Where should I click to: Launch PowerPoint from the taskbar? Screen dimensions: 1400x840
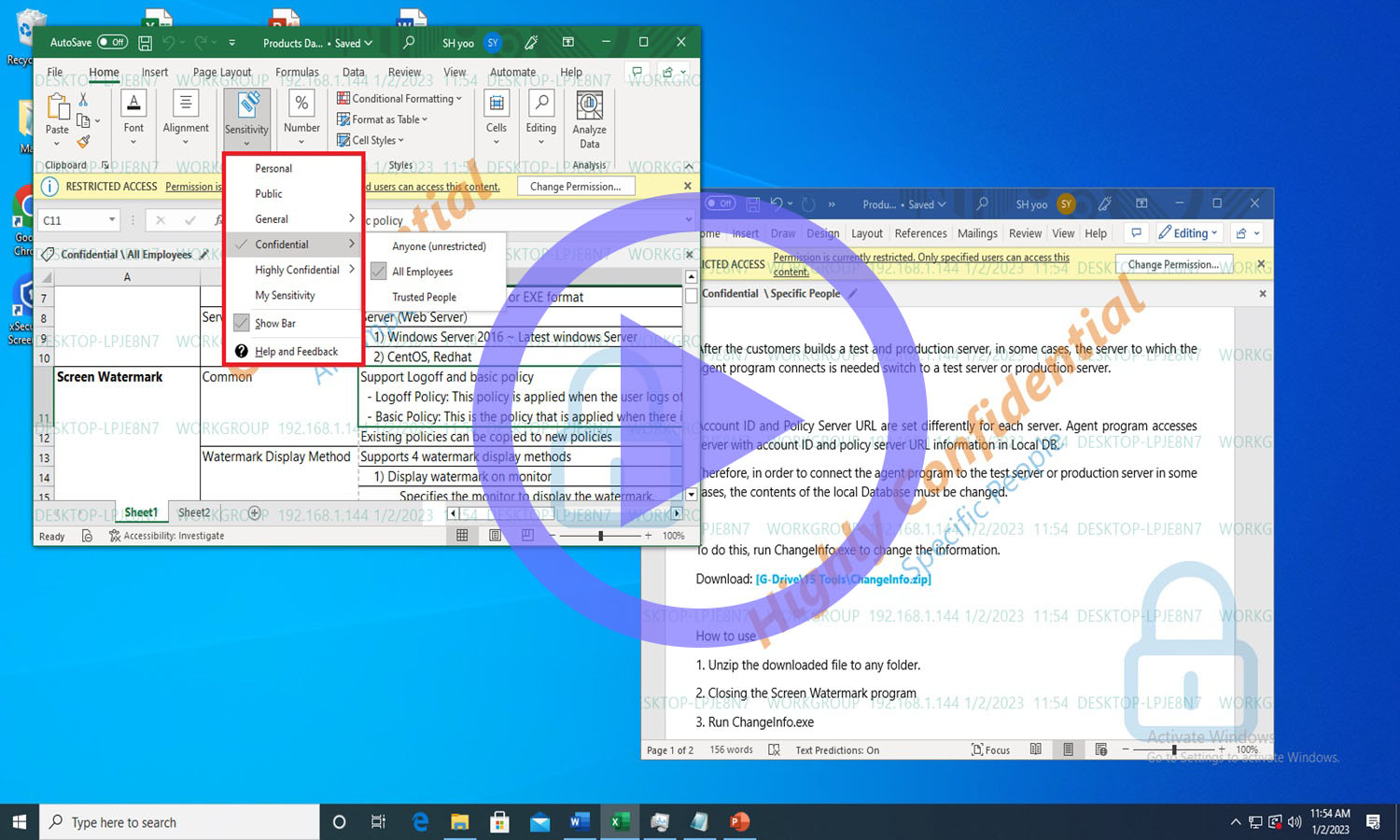pyautogui.click(x=739, y=821)
